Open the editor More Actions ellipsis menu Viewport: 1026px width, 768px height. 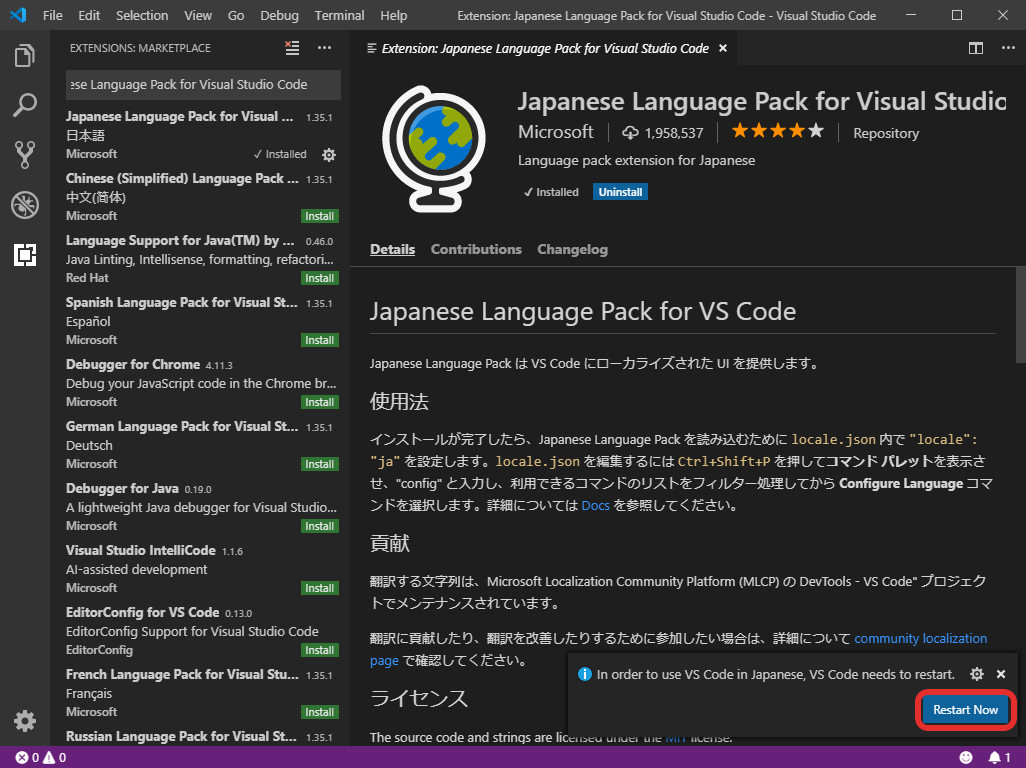(1007, 47)
